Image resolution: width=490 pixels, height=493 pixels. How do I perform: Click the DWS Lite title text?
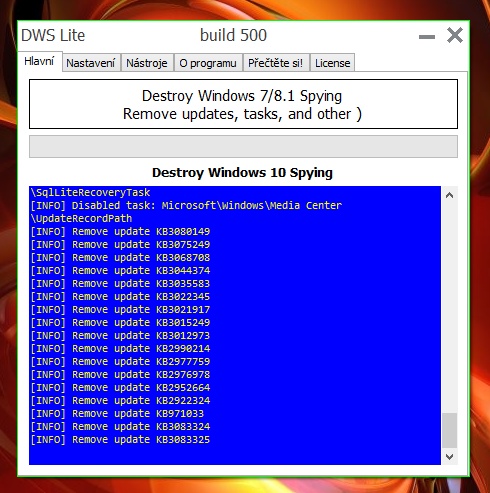click(53, 35)
